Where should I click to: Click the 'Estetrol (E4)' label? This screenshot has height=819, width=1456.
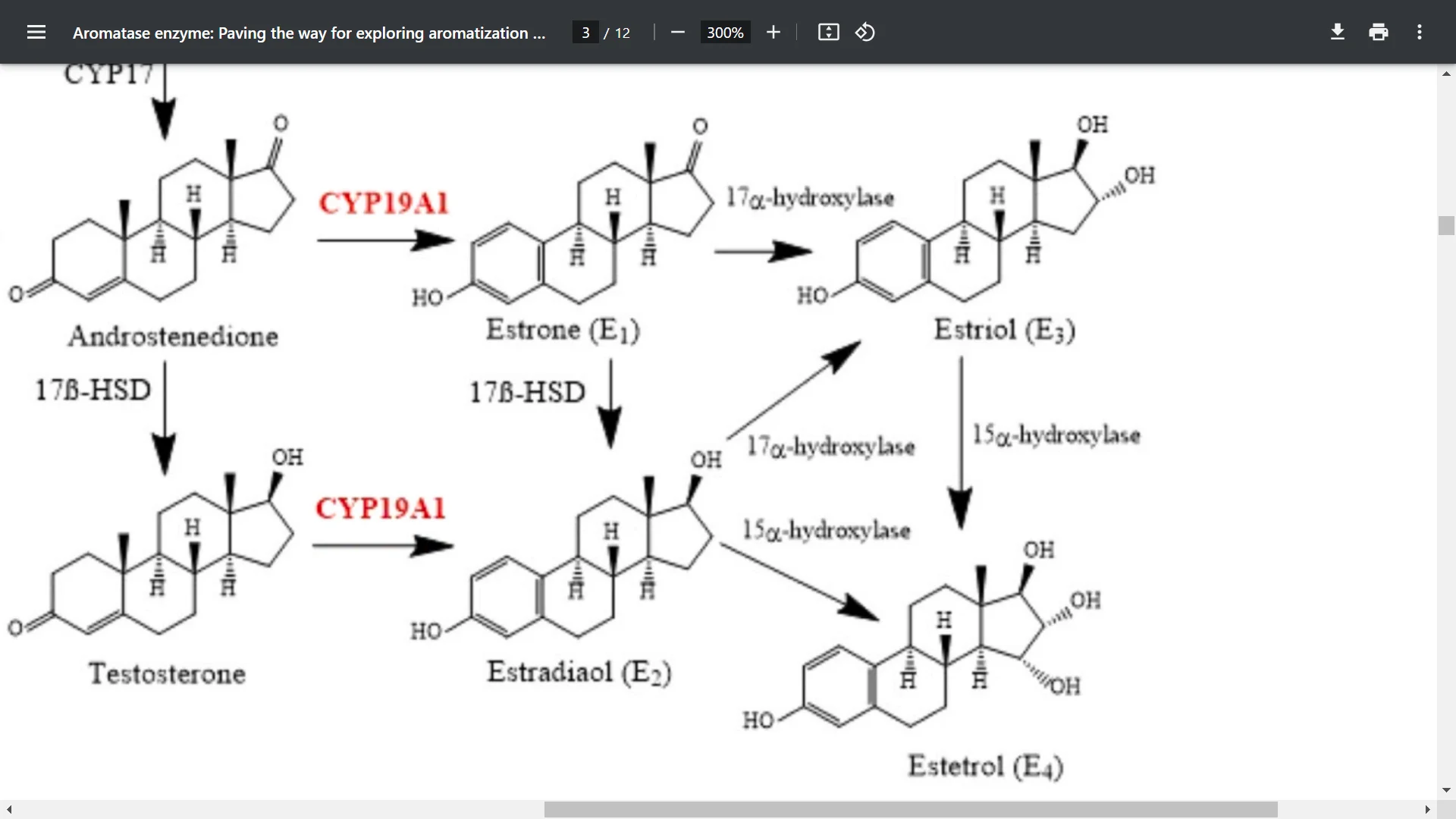click(986, 766)
